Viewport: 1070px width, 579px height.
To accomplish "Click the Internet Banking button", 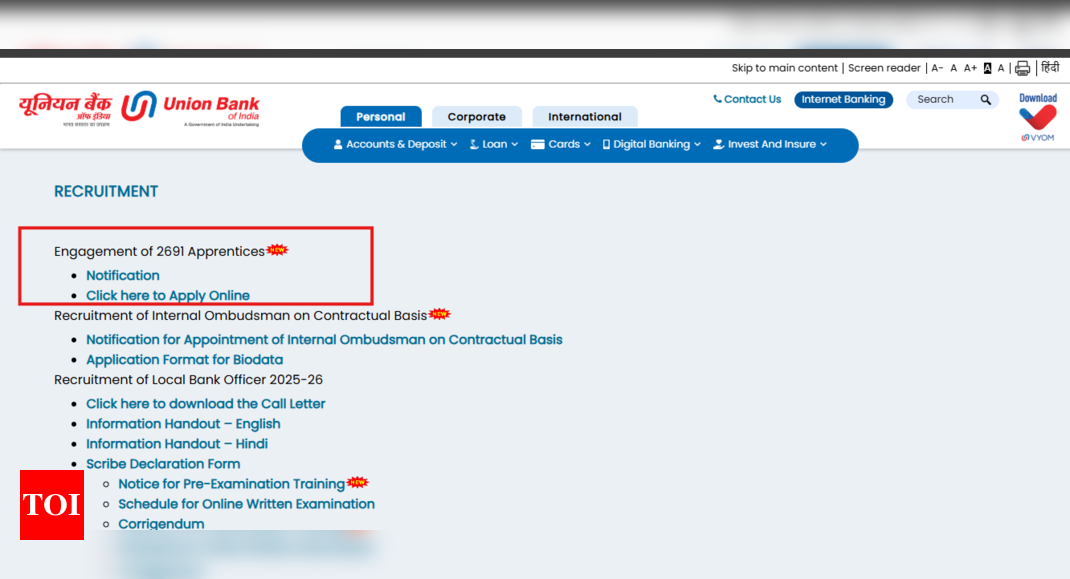I will pyautogui.click(x=843, y=100).
